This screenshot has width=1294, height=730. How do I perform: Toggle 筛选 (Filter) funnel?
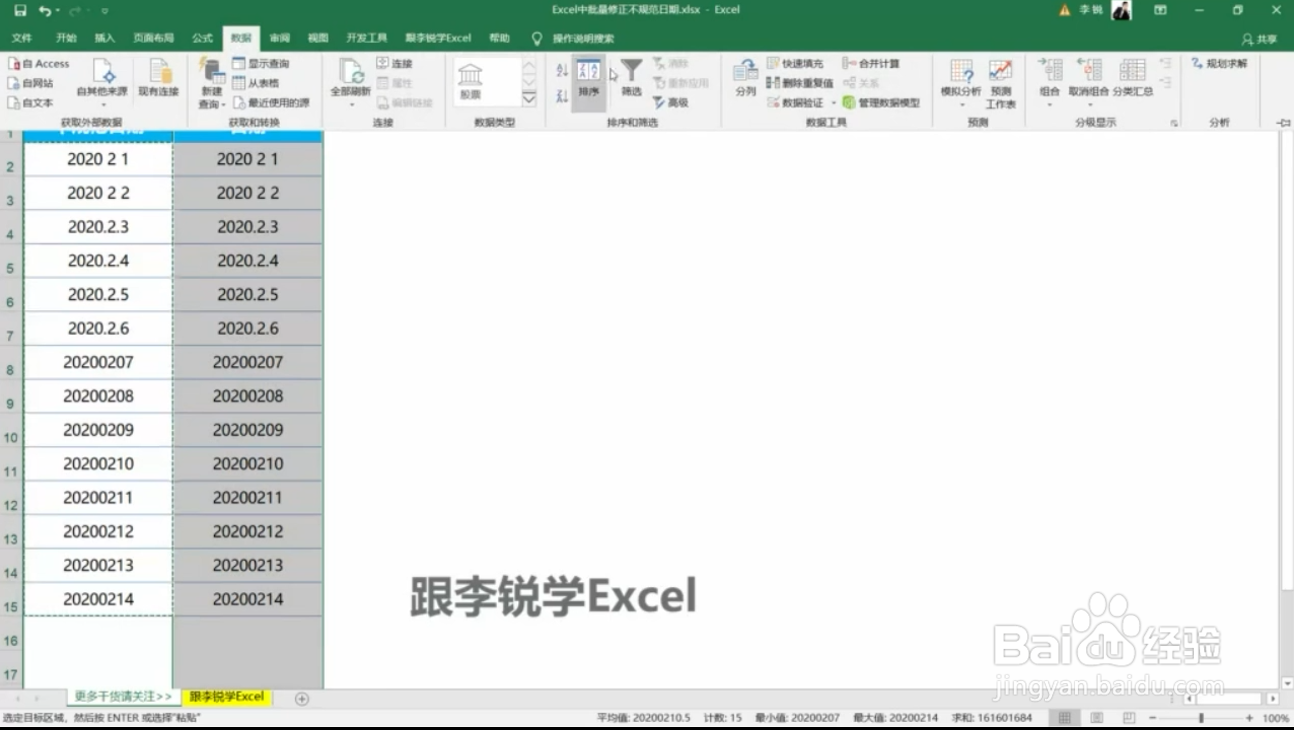(632, 78)
